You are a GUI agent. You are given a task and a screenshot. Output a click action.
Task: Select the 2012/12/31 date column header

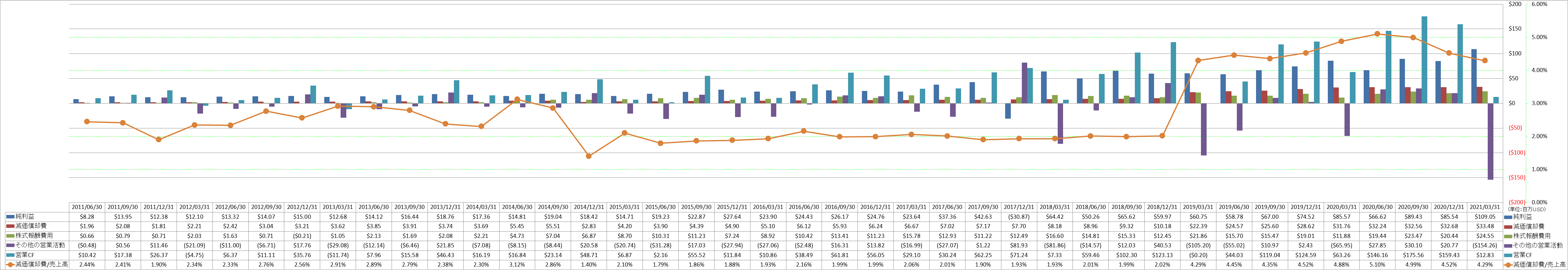(302, 207)
